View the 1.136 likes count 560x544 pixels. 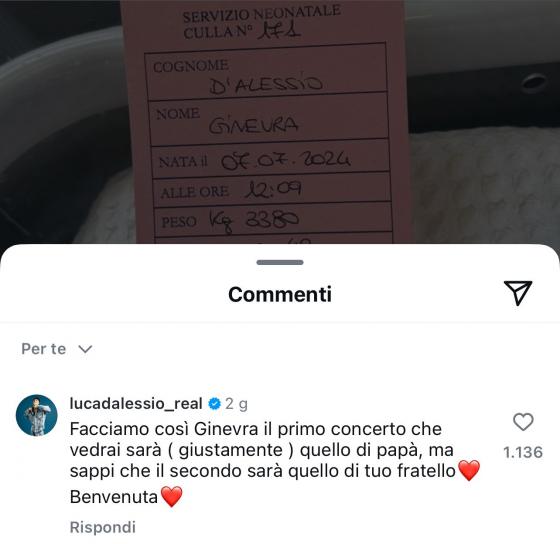(523, 452)
